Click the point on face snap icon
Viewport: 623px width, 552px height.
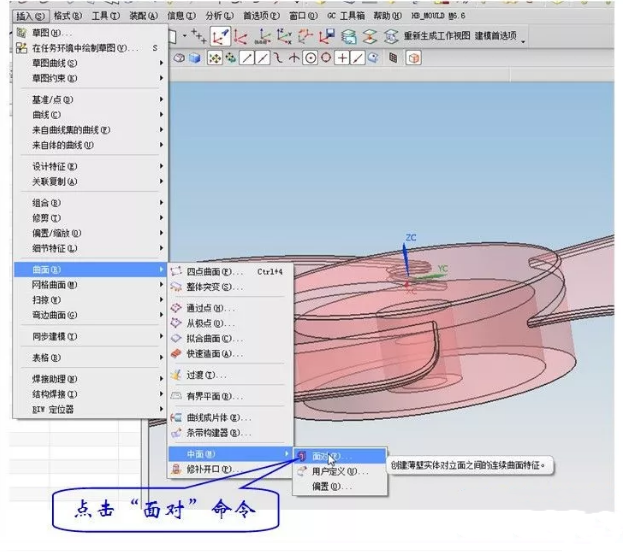[x=373, y=58]
